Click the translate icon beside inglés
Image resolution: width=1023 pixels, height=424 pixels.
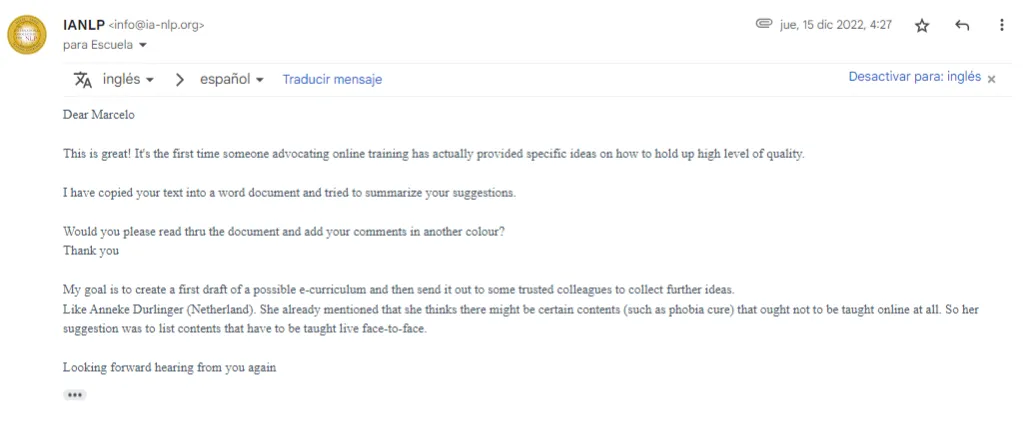tap(83, 80)
